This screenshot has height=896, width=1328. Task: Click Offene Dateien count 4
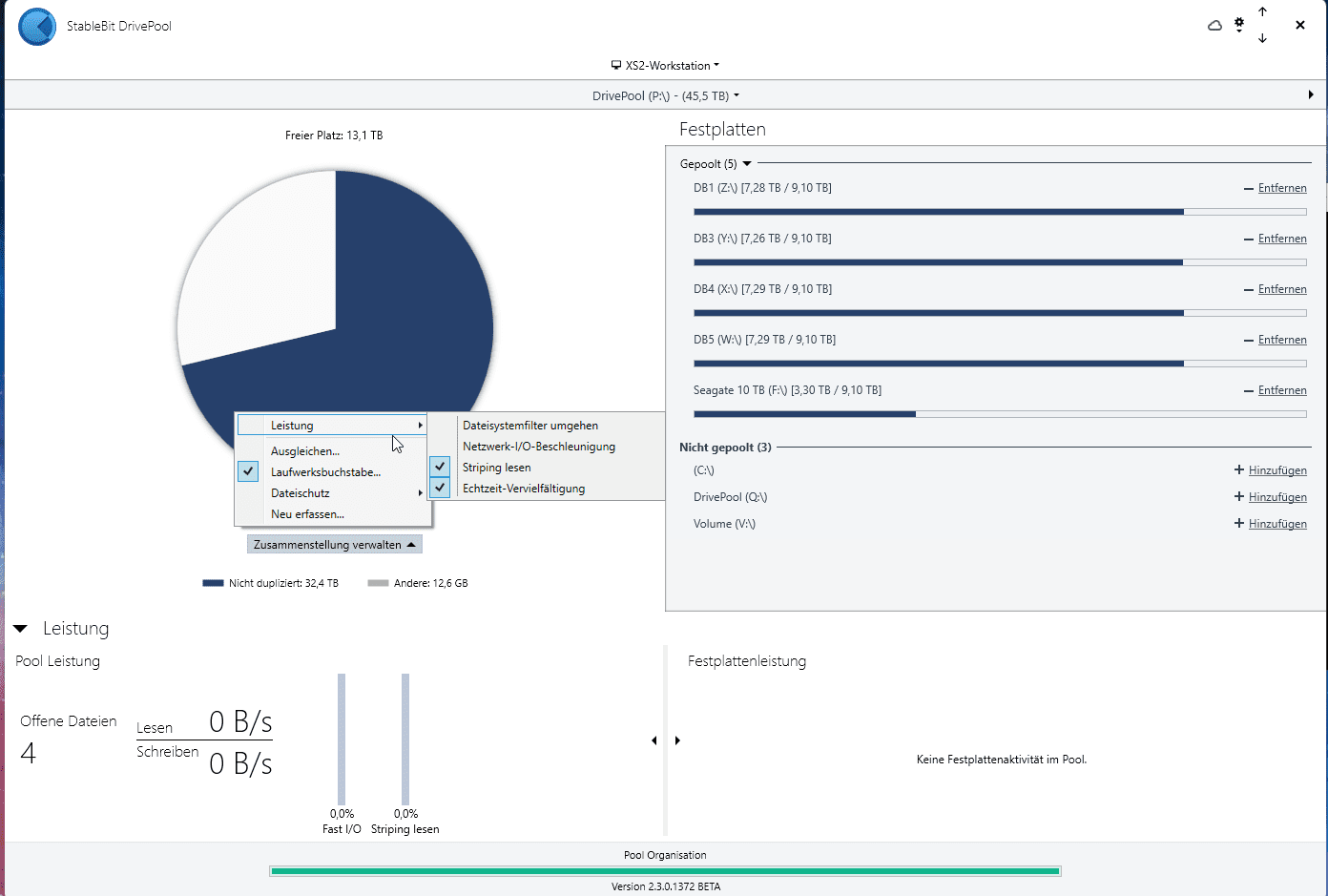[x=29, y=754]
